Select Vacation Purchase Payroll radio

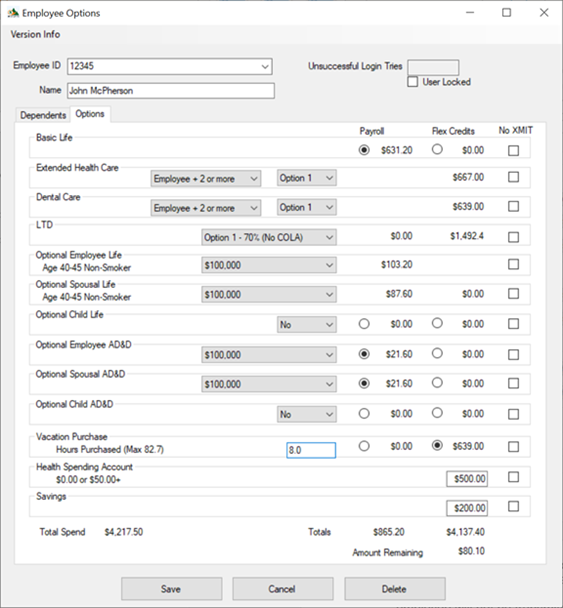(x=364, y=446)
